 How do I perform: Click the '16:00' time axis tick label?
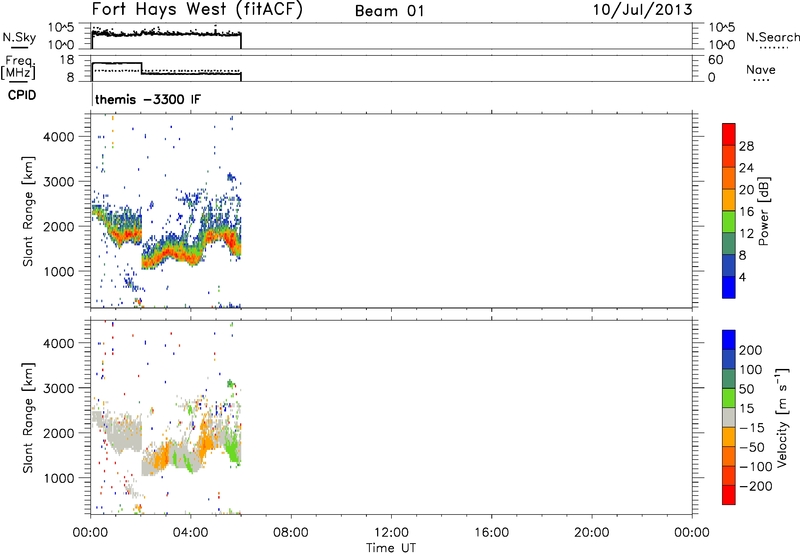click(x=491, y=533)
